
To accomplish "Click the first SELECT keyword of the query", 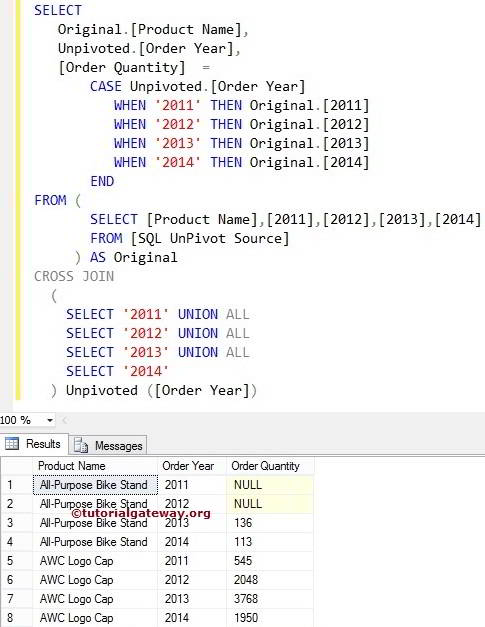I will pos(58,10).
